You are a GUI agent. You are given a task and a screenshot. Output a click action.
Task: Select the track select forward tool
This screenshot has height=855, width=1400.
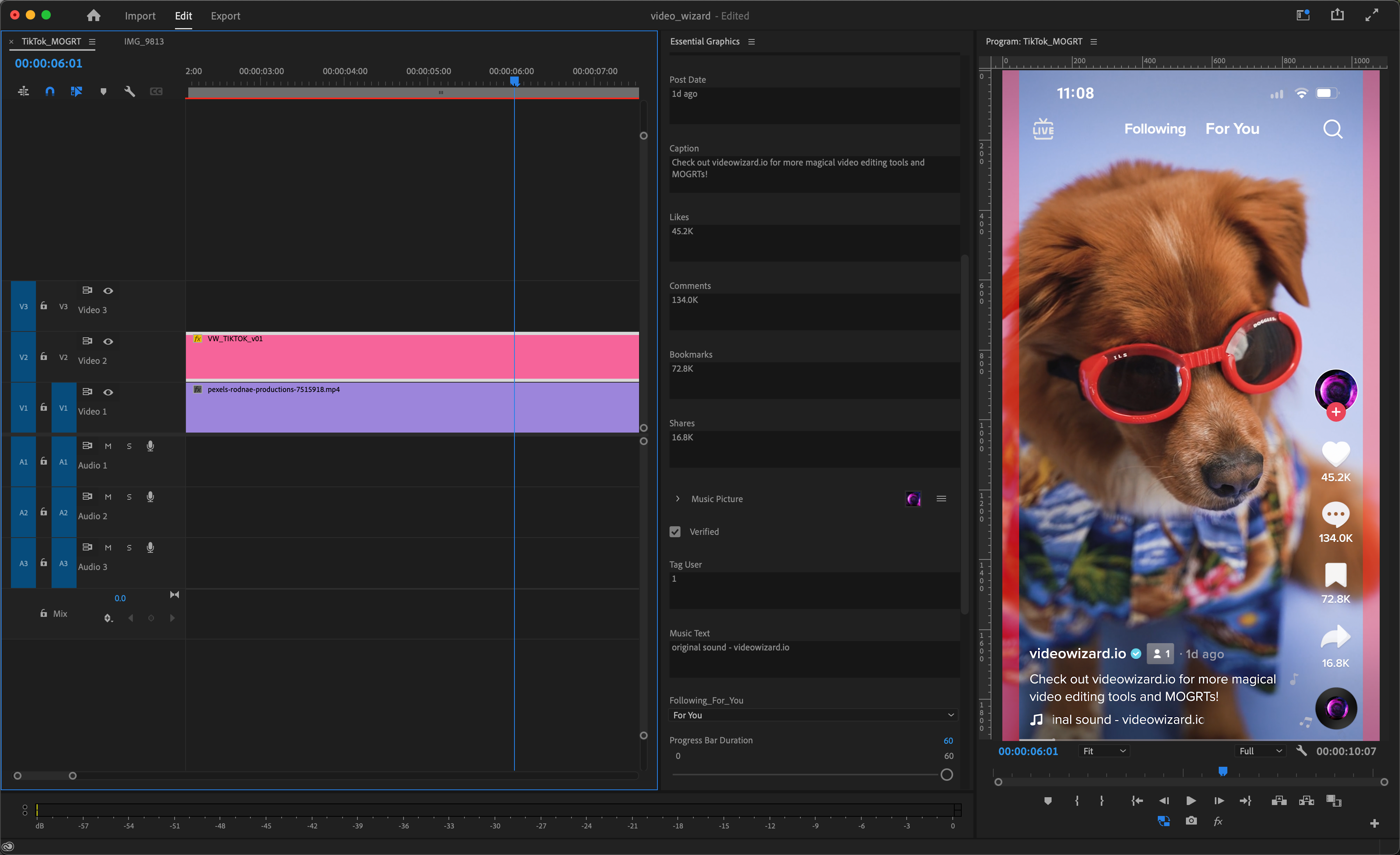[x=77, y=91]
